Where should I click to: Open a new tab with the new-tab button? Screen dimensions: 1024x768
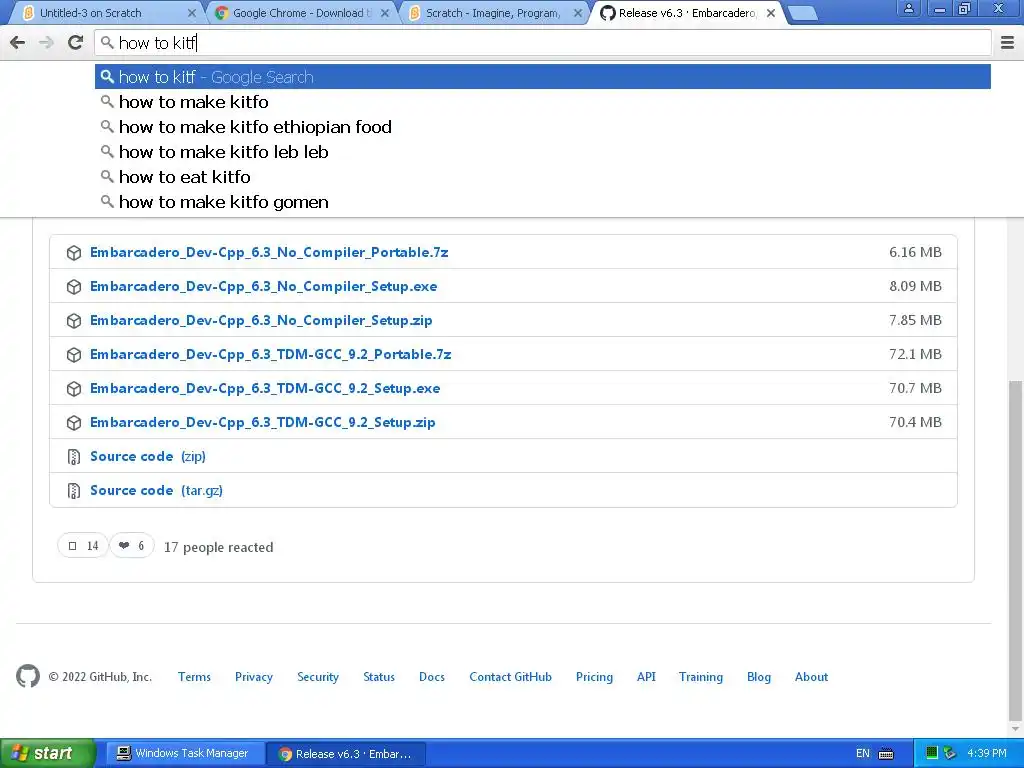[802, 13]
